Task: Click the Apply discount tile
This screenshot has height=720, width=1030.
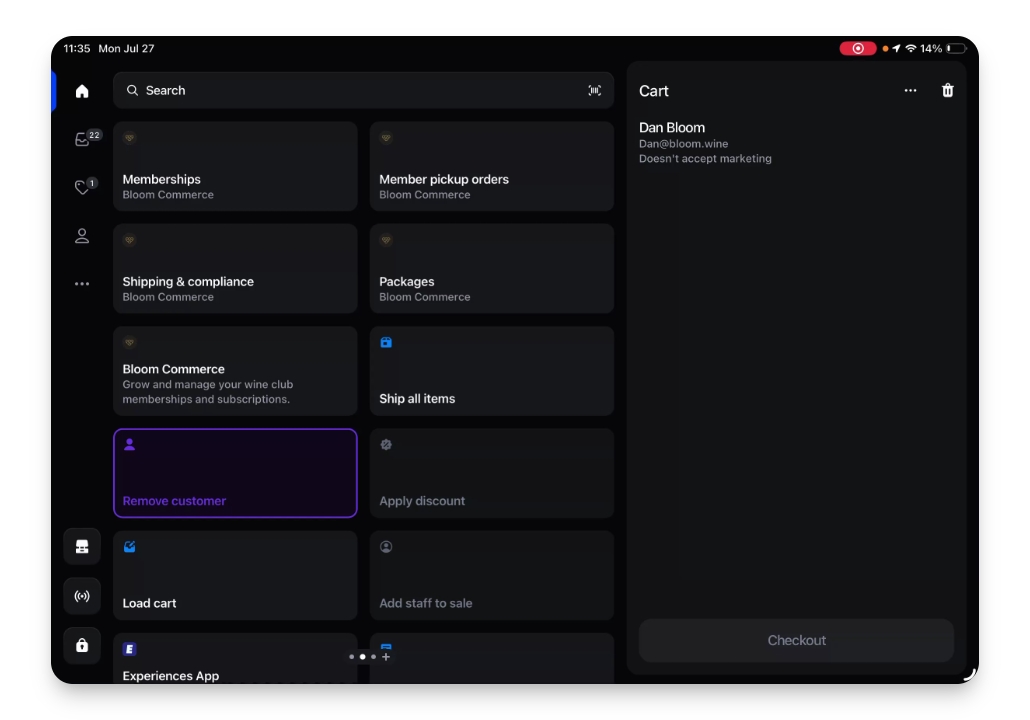Action: click(492, 473)
